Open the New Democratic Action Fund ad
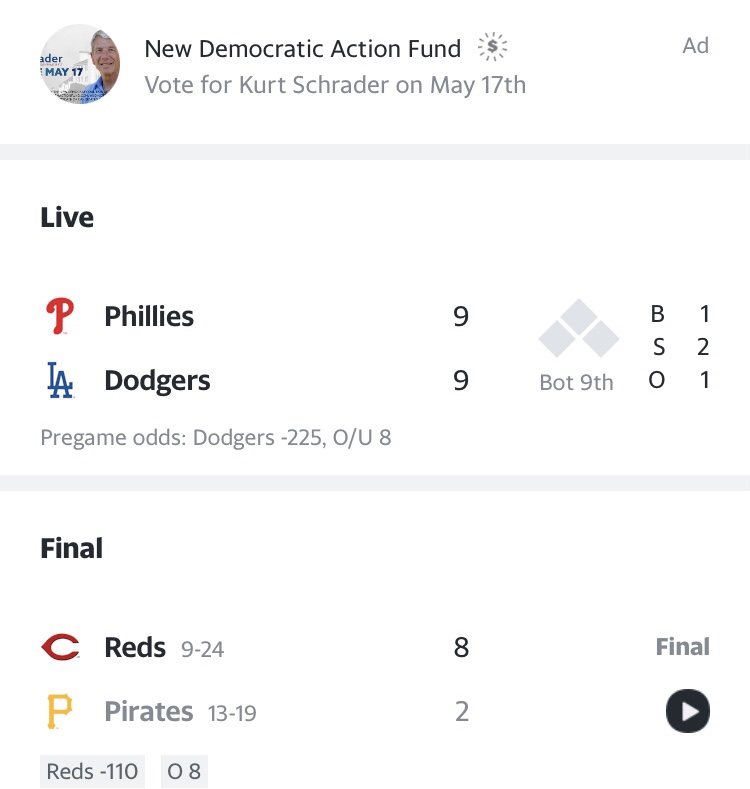750x789 pixels. (303, 48)
